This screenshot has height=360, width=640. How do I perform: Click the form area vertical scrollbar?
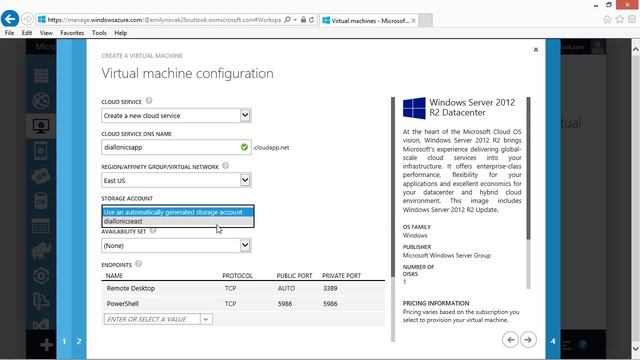coord(393,187)
